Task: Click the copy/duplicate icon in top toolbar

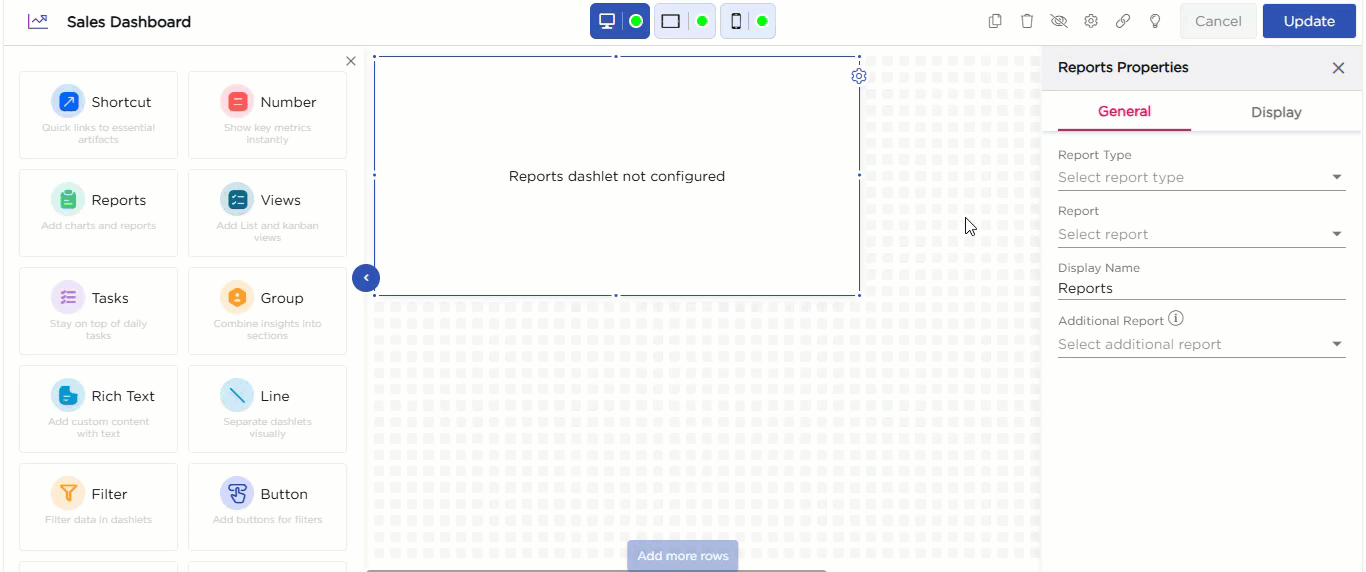Action: [x=995, y=21]
